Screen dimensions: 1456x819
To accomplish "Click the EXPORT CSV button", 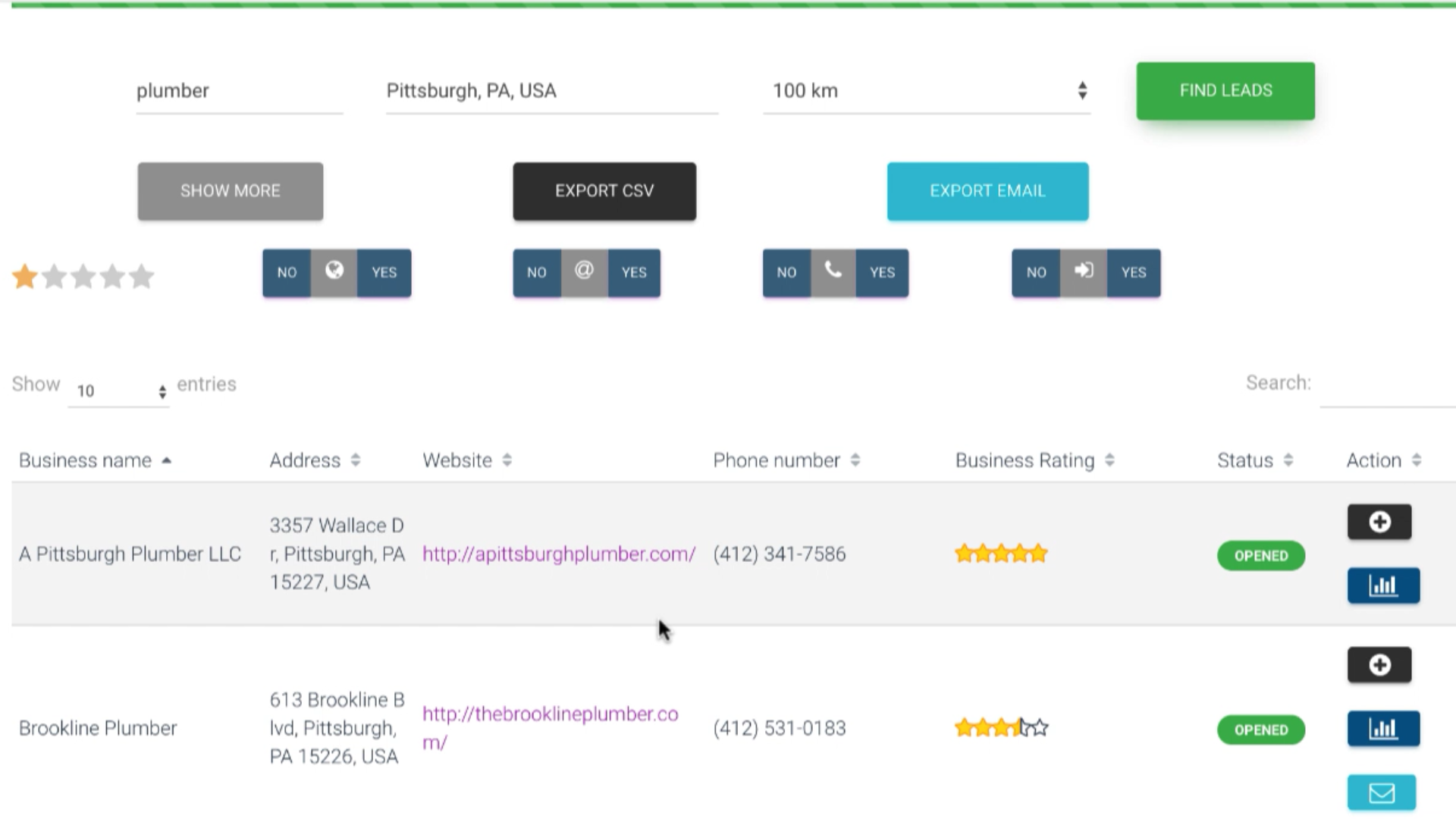I will (604, 191).
